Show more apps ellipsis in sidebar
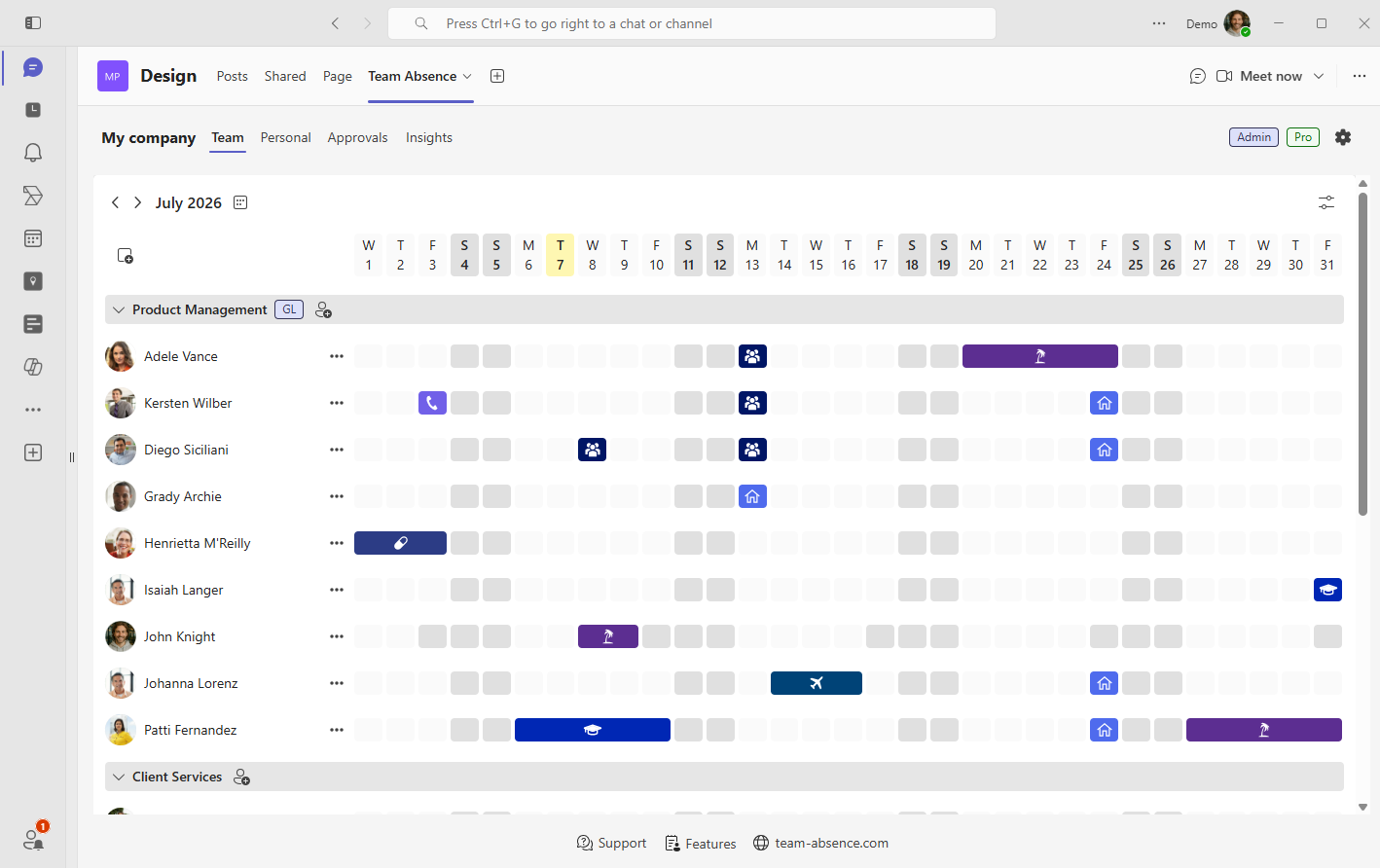Image resolution: width=1380 pixels, height=868 pixels. [x=33, y=410]
